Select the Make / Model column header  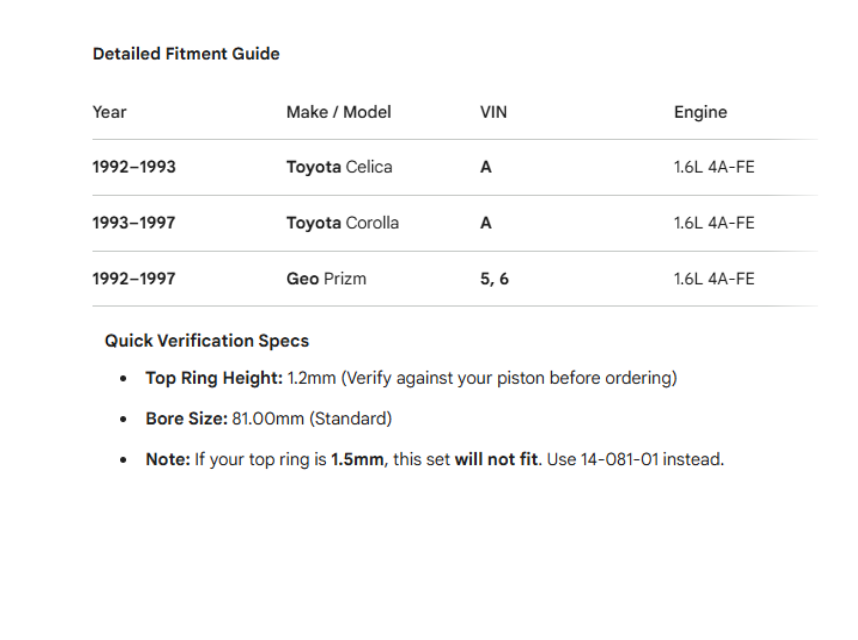tap(339, 112)
